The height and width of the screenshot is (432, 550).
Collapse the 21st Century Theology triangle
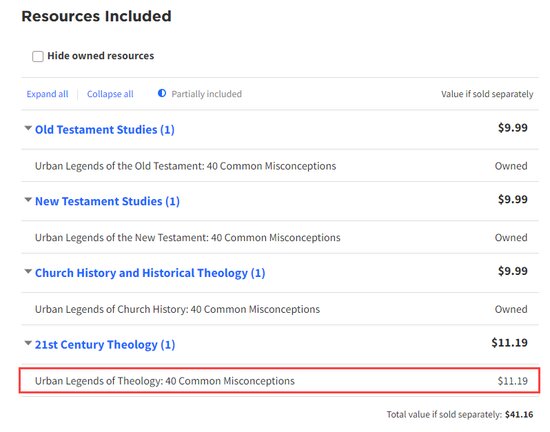28,343
